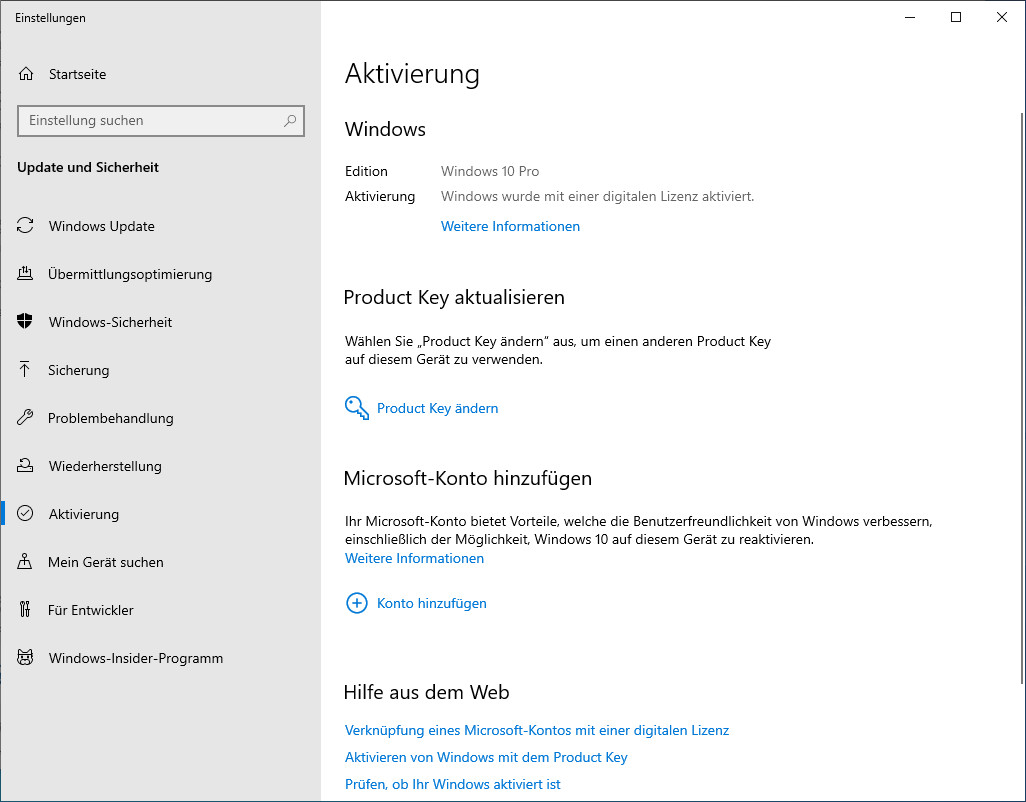Image resolution: width=1026 pixels, height=802 pixels.
Task: Click the Mein Gerät suchen locator icon
Action: pyautogui.click(x=25, y=561)
